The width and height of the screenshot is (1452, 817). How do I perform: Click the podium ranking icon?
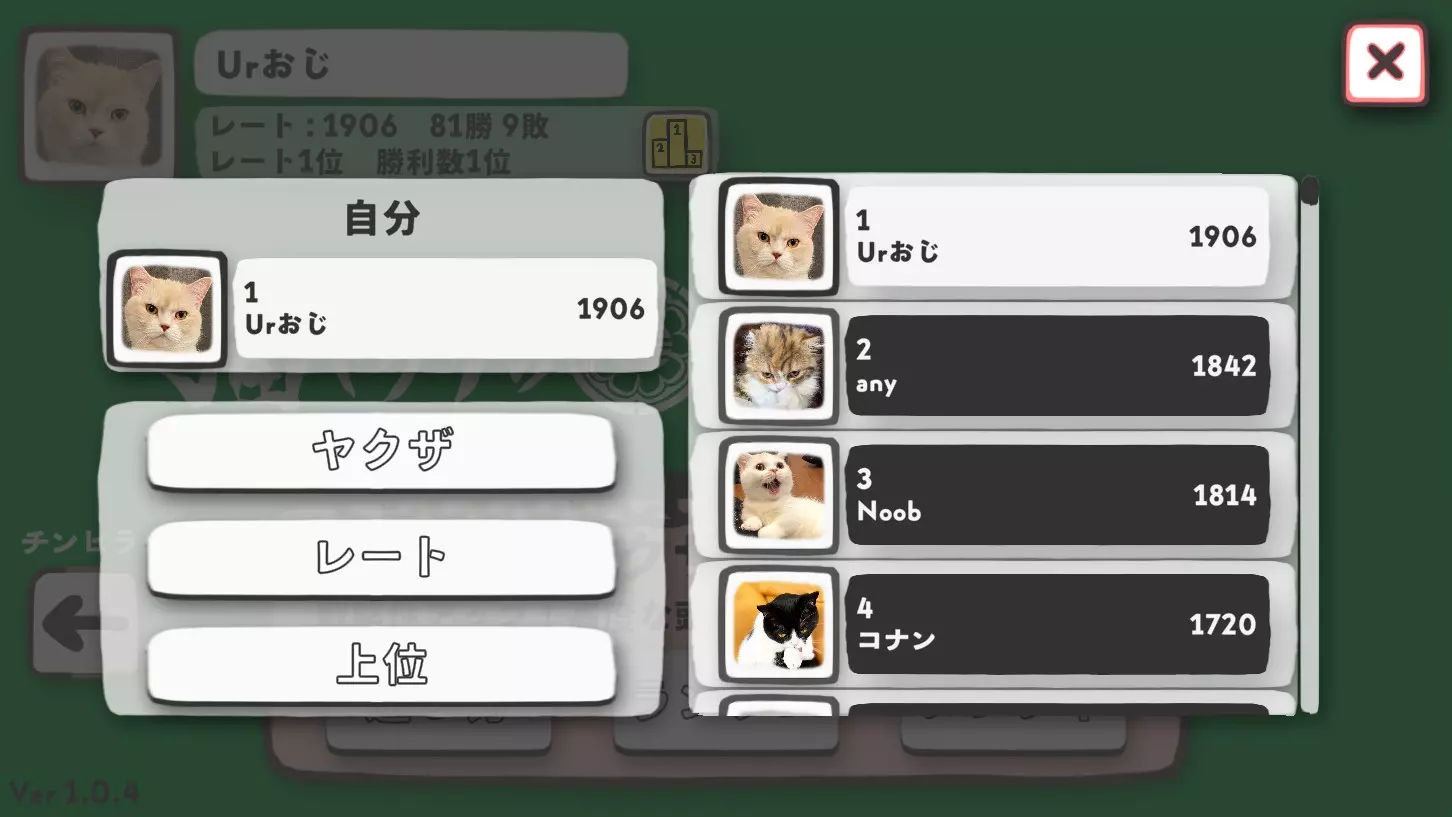pos(677,144)
